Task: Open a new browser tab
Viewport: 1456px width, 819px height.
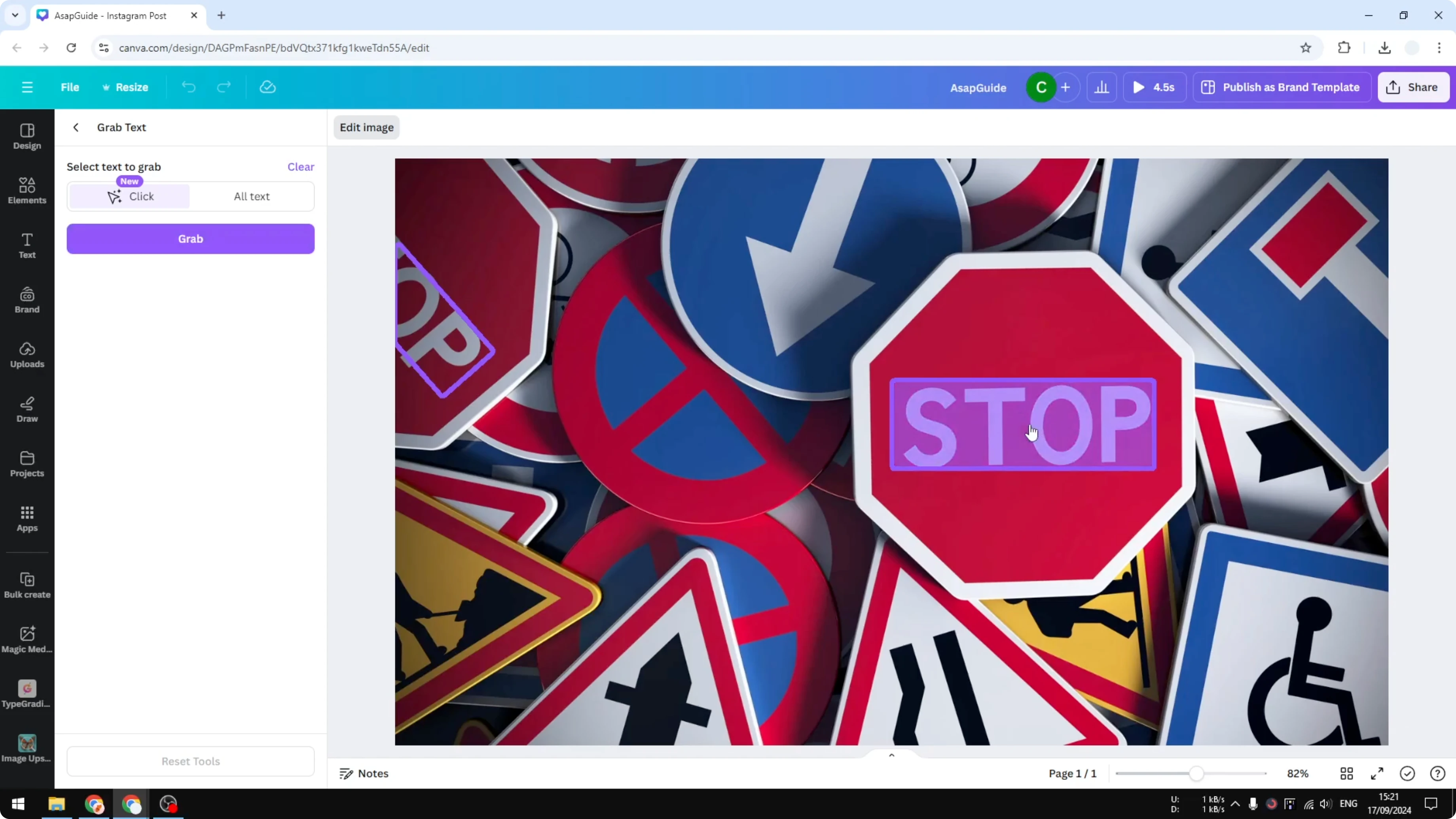Action: (x=222, y=15)
